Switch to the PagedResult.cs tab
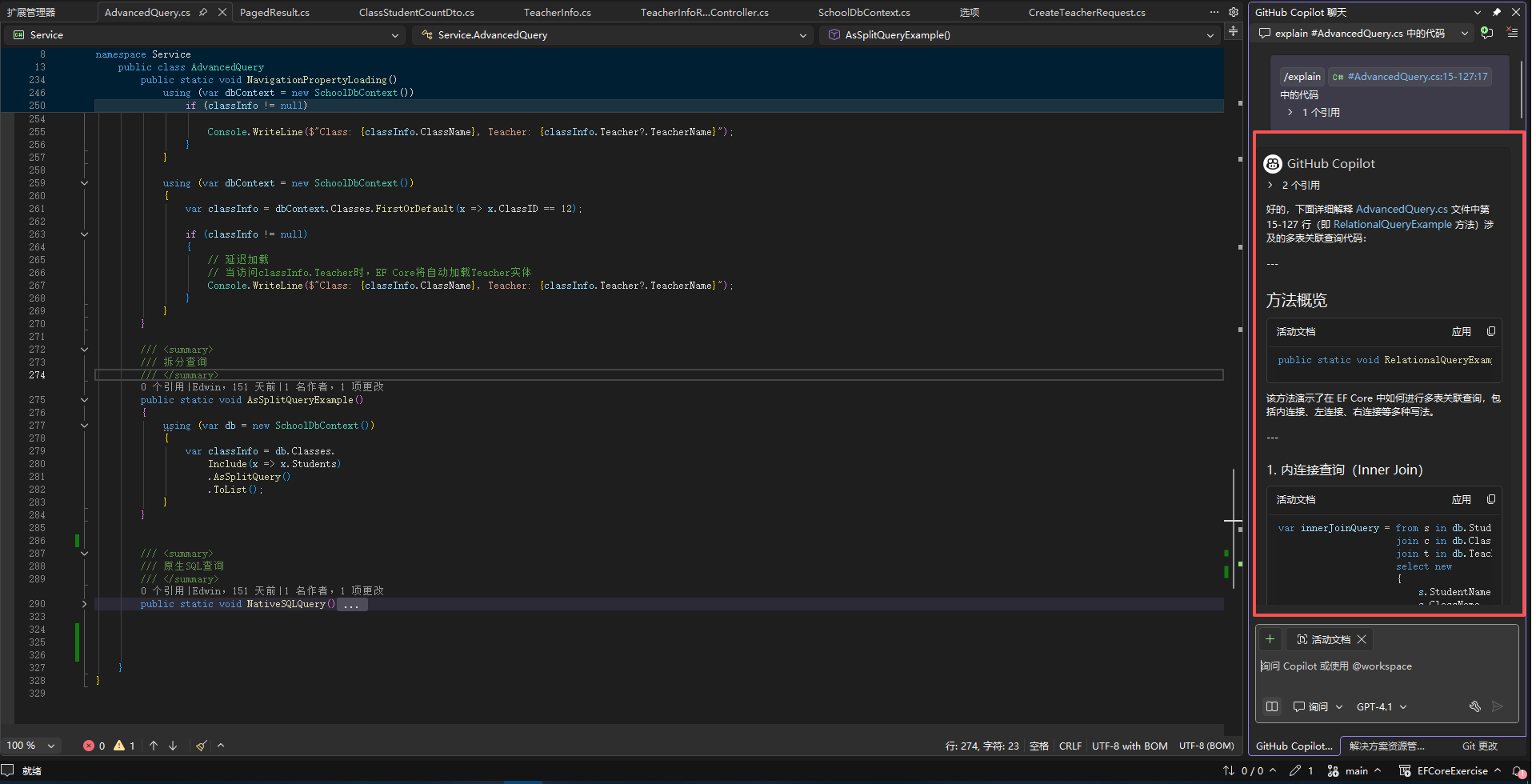Viewport: 1536px width, 784px height. click(274, 12)
